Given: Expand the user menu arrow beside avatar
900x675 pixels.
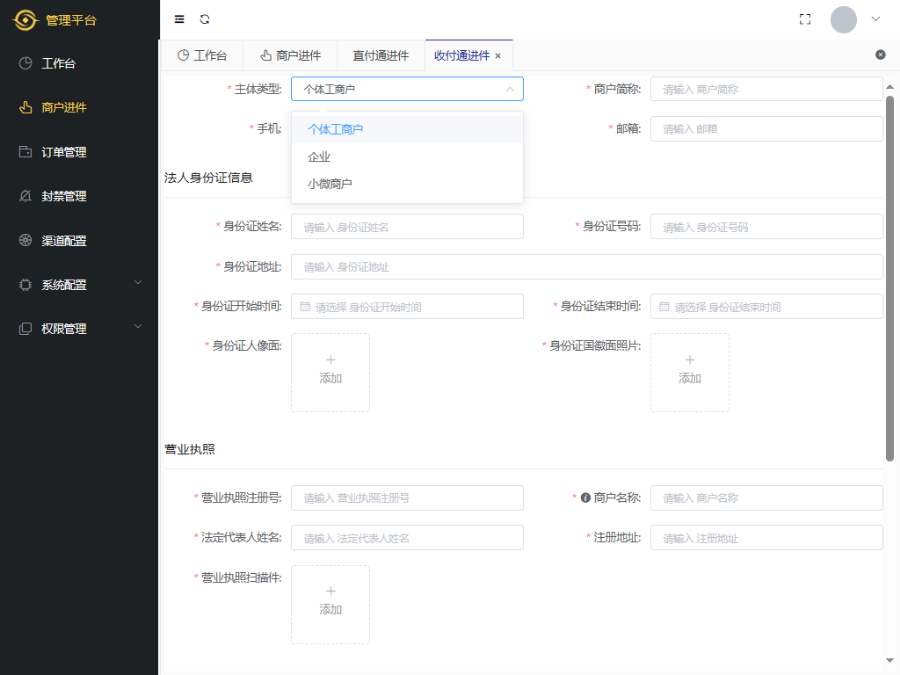Looking at the screenshot, I should (x=875, y=20).
